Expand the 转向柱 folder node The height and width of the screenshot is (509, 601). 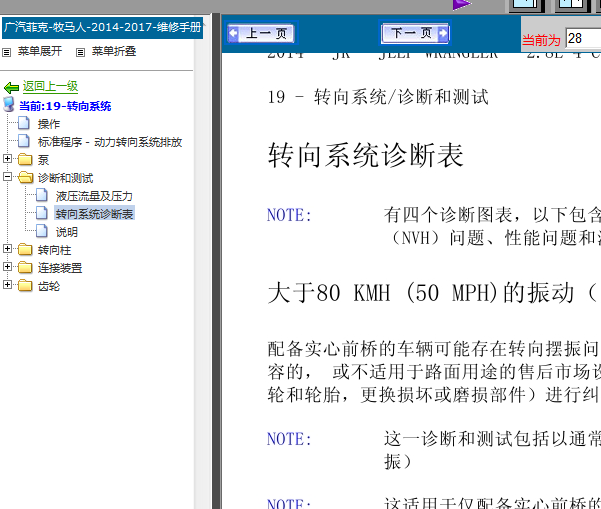pos(7,248)
